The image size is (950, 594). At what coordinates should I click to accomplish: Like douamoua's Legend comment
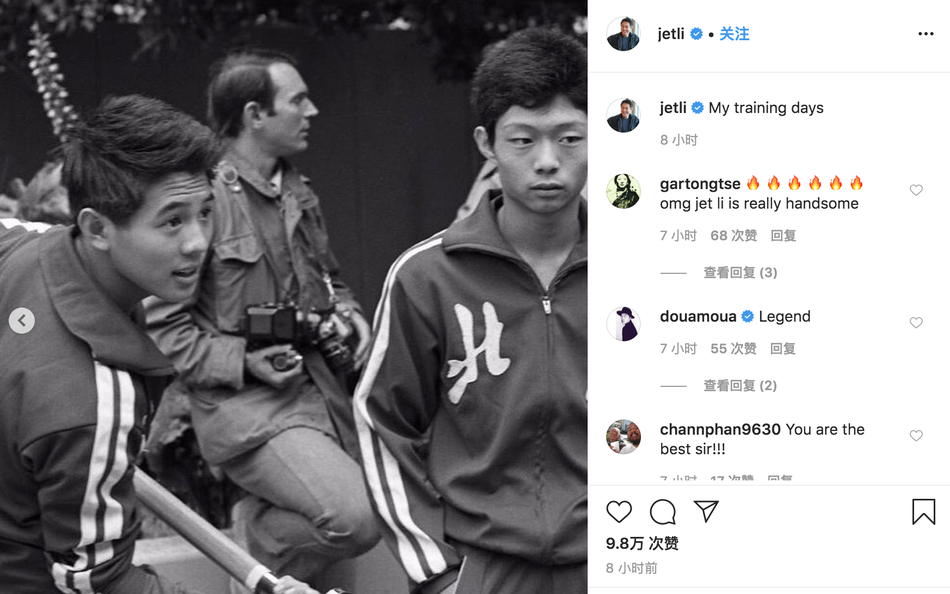tap(916, 322)
